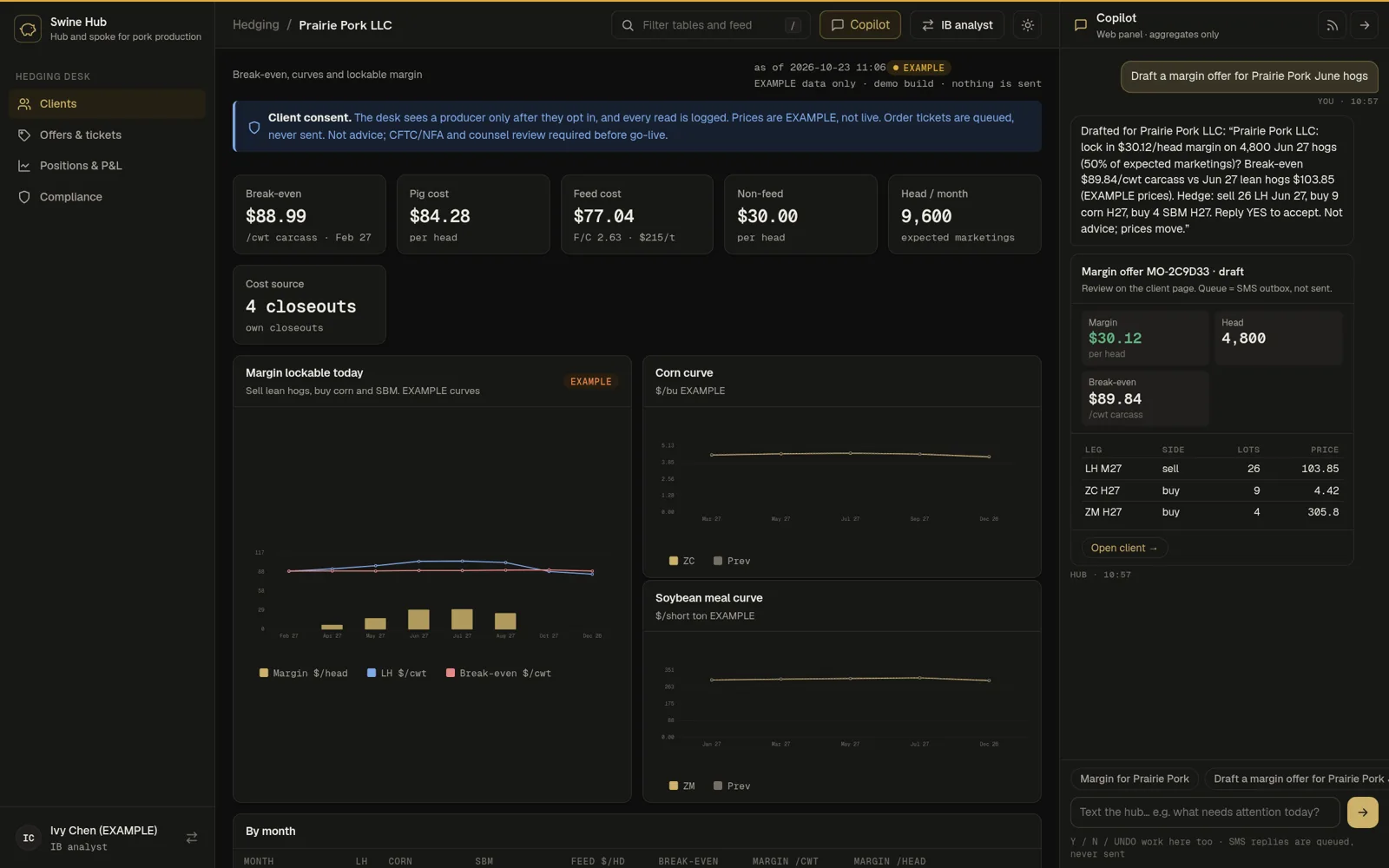Click the Swine Hub pig logo
This screenshot has height=868, width=1389.
tap(28, 29)
